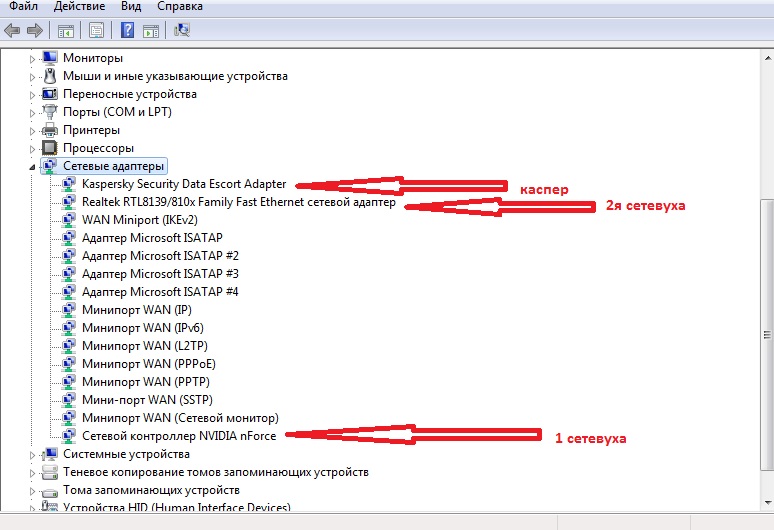Viewport: 774px width, 530px height.
Task: Select Минипорт WAN (L2TP) entry
Action: point(145,346)
